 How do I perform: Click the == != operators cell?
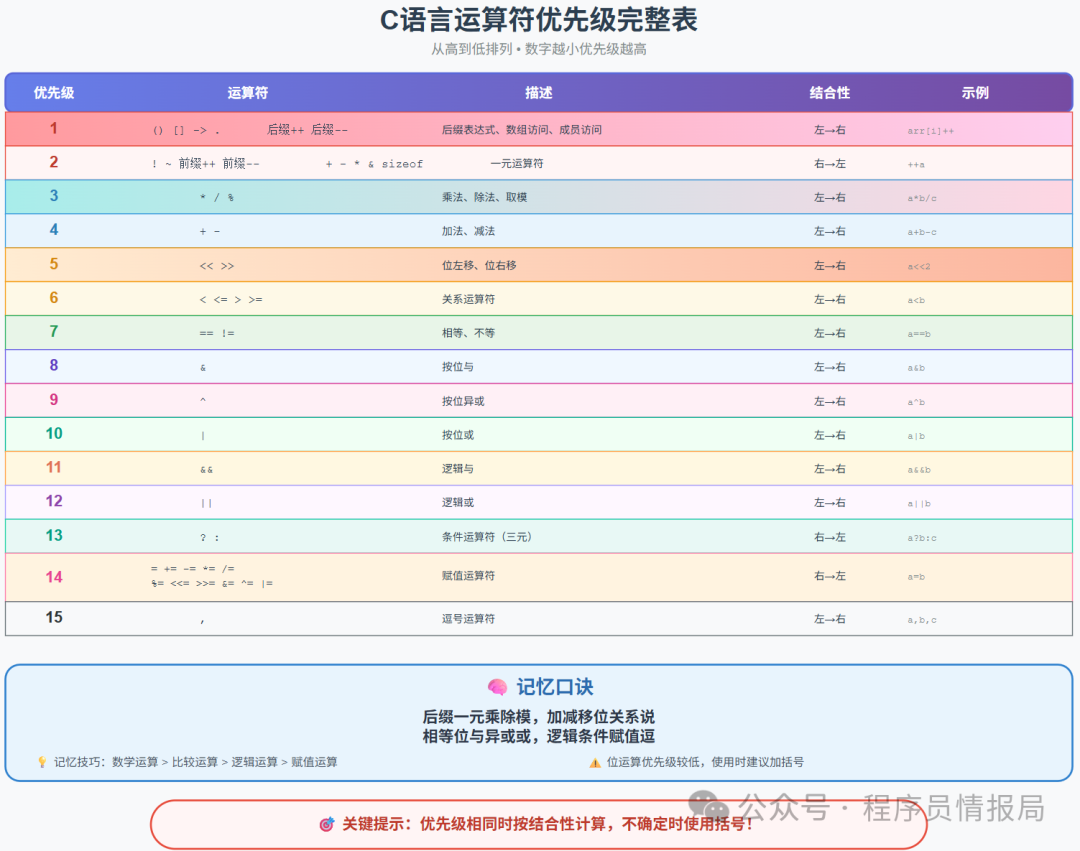(217, 333)
